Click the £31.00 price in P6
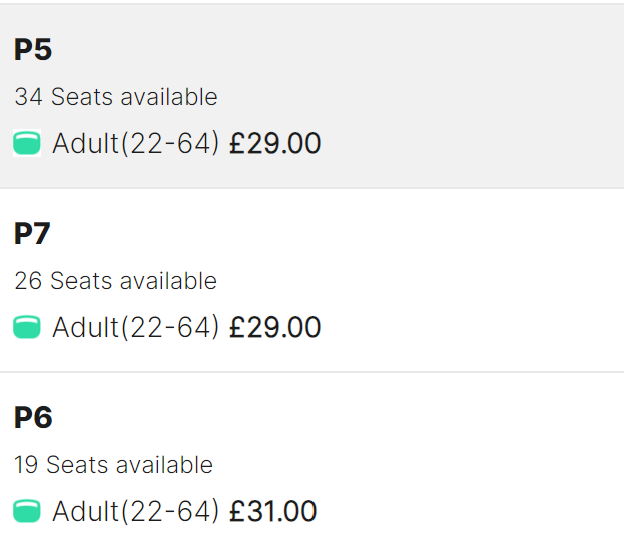The height and width of the screenshot is (550, 624). coord(273,511)
